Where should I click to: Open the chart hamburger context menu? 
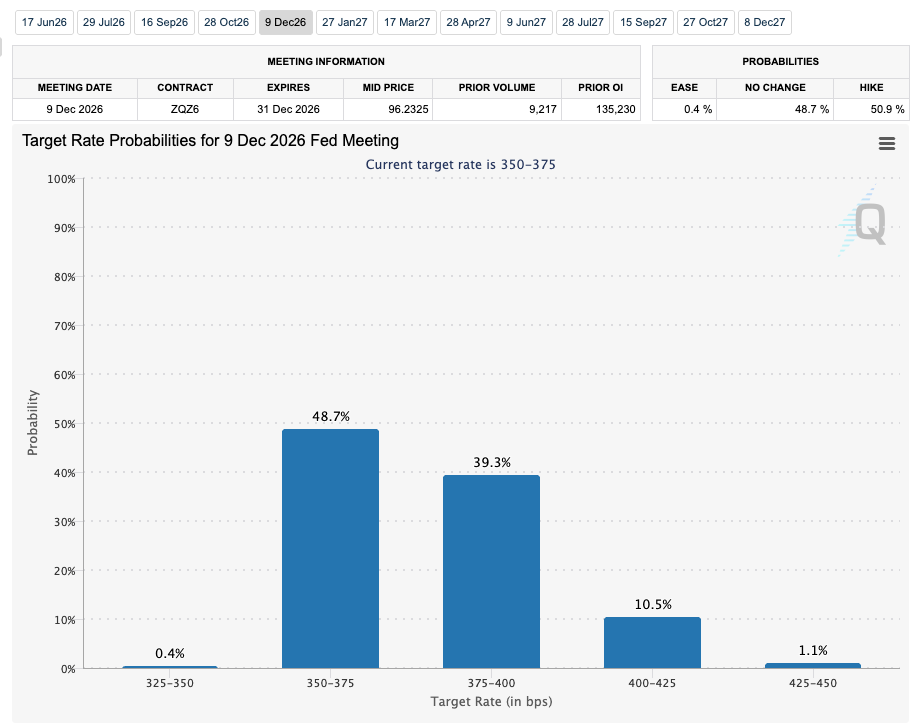887,143
